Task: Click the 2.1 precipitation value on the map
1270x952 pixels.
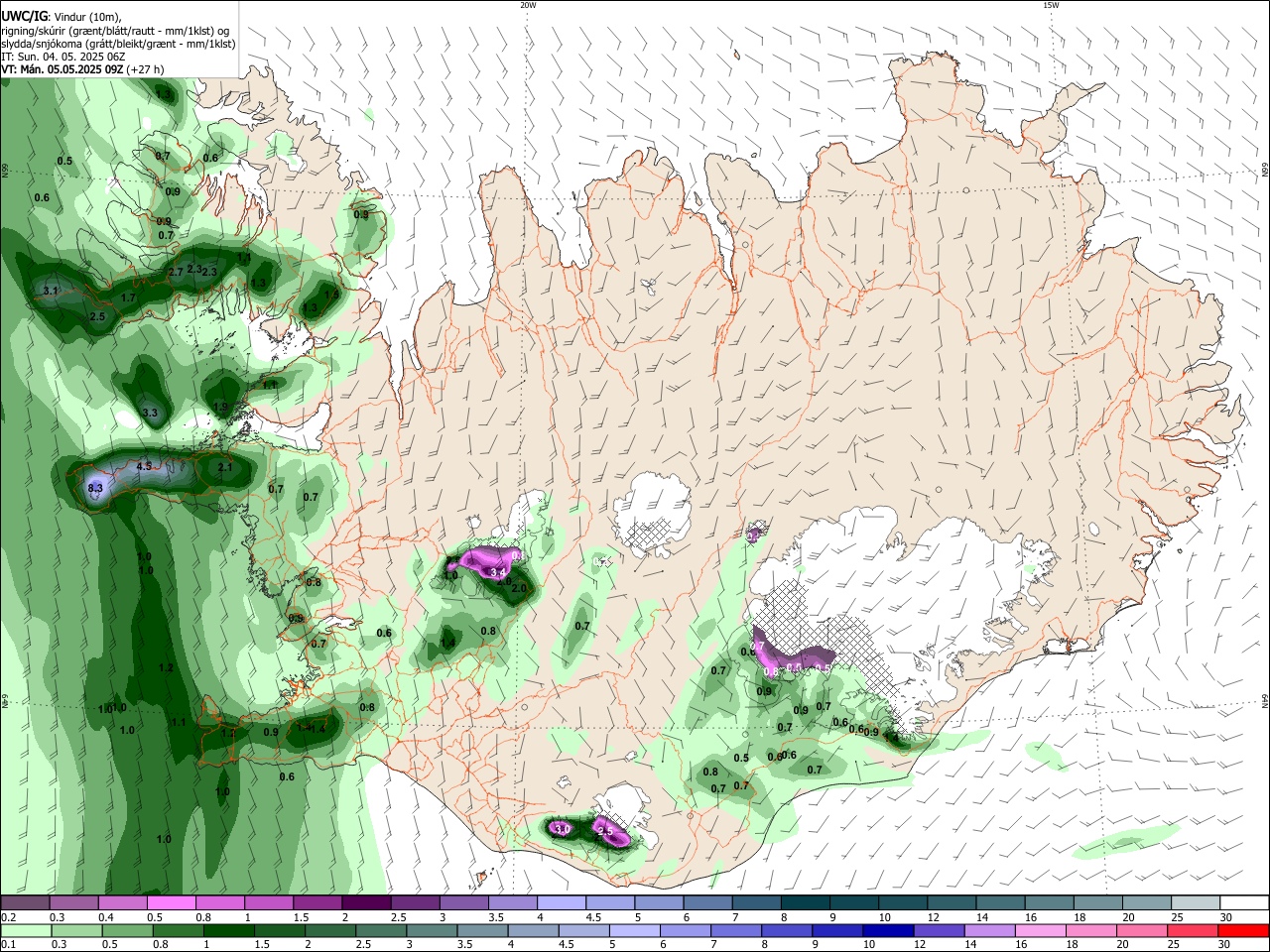Action: [224, 468]
